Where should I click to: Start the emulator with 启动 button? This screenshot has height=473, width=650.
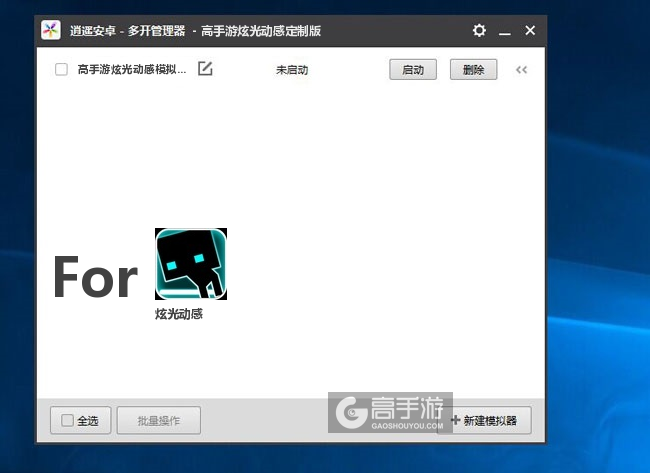point(413,70)
